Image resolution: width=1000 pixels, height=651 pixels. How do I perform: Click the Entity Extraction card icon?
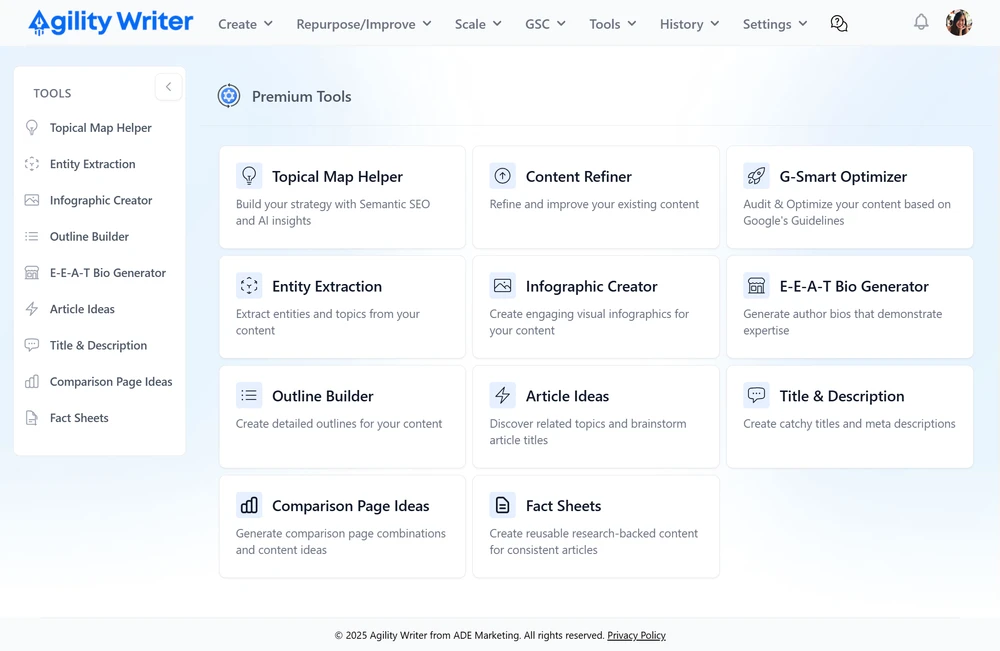pyautogui.click(x=249, y=286)
